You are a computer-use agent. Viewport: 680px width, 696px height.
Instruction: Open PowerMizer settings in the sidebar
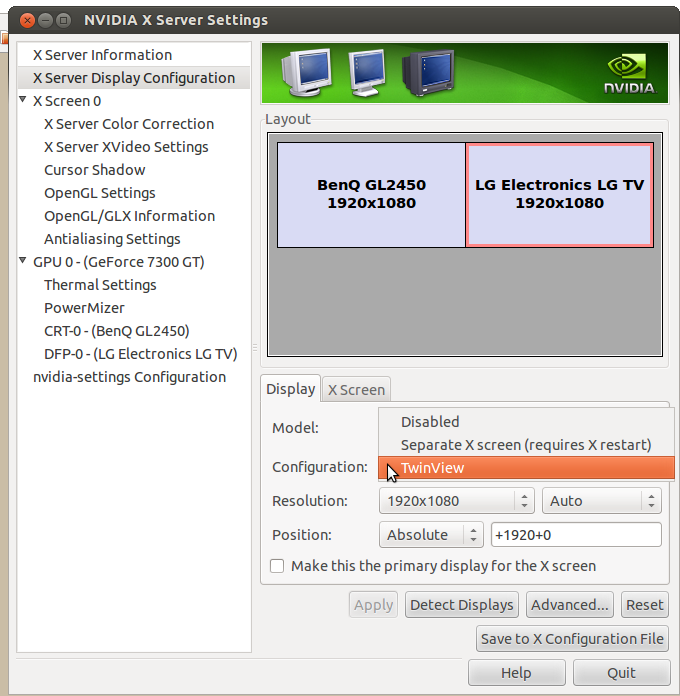point(84,308)
